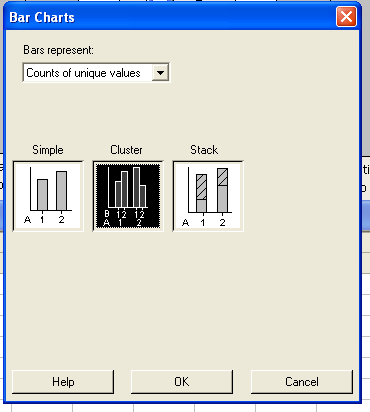370x412 pixels.
Task: Click the 'Bars represent:' label
Action: (58, 50)
